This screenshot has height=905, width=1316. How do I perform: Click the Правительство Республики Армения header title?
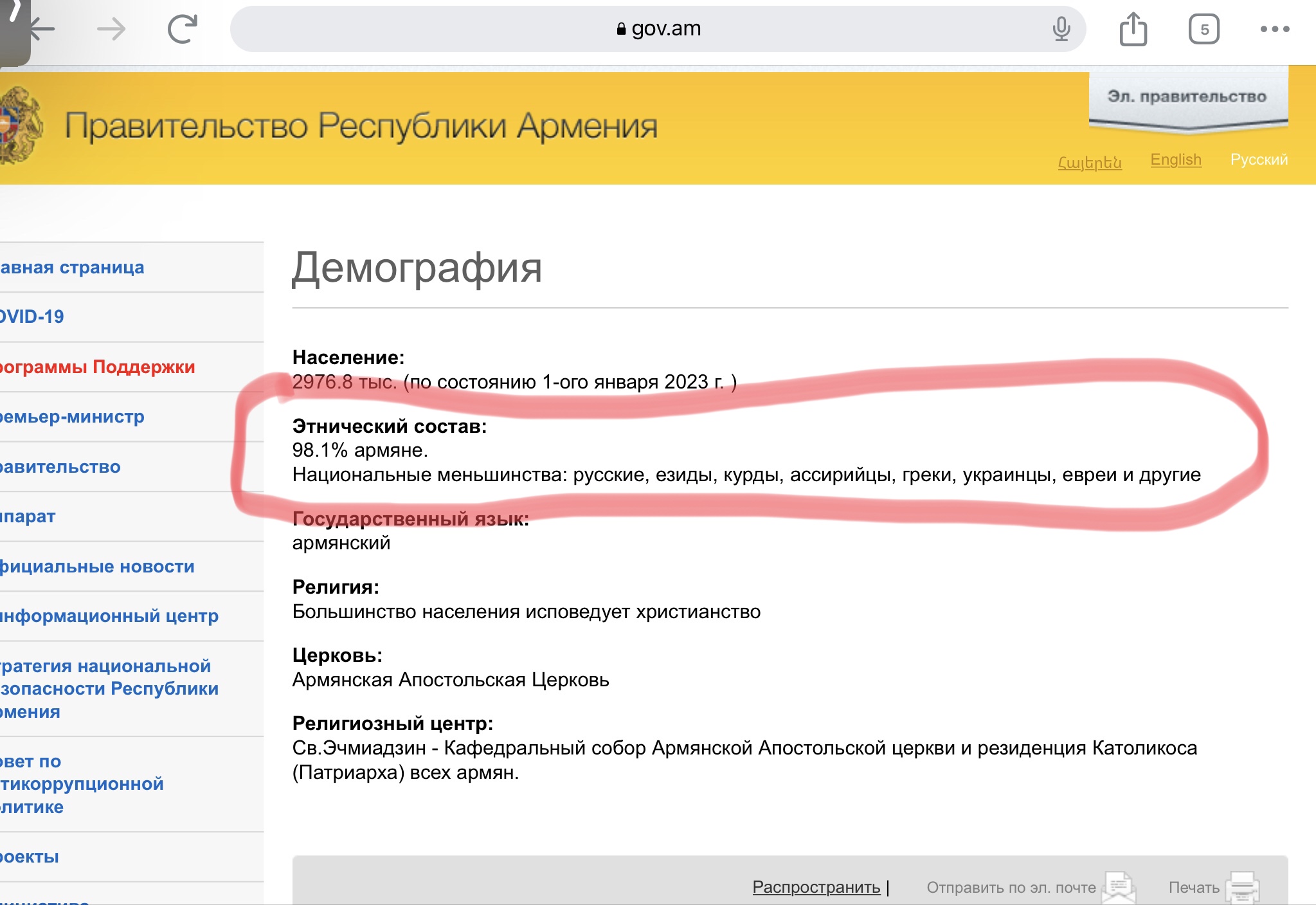361,126
